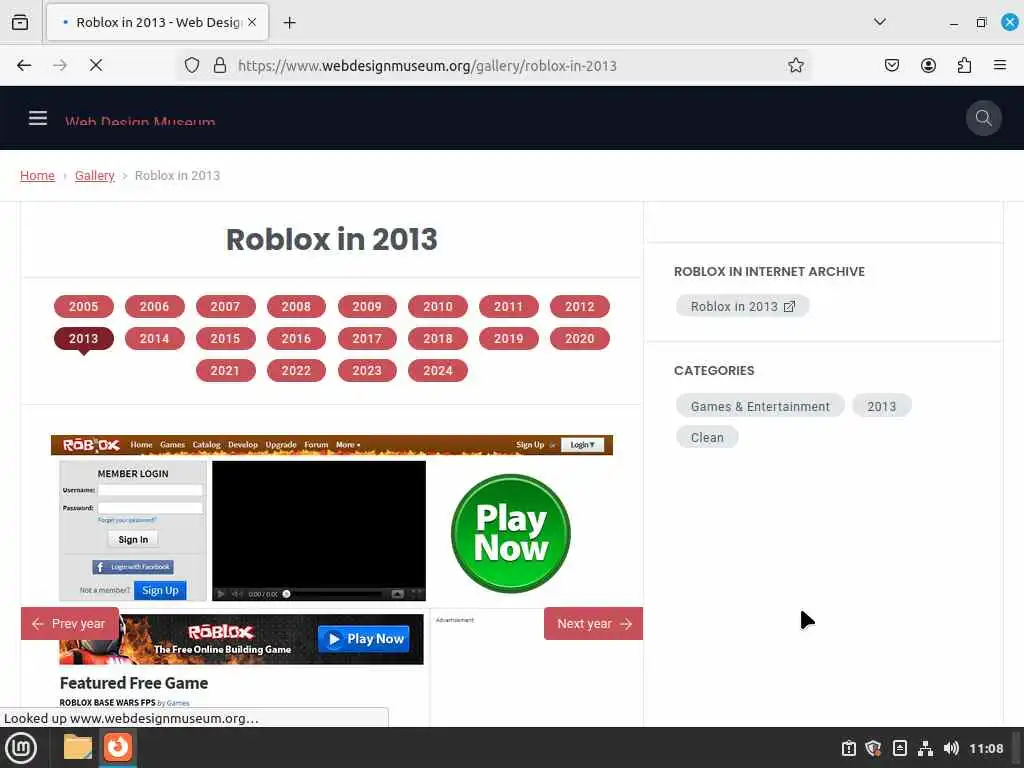Open the Firefox account icon
This screenshot has height=768, width=1024.
[x=928, y=65]
